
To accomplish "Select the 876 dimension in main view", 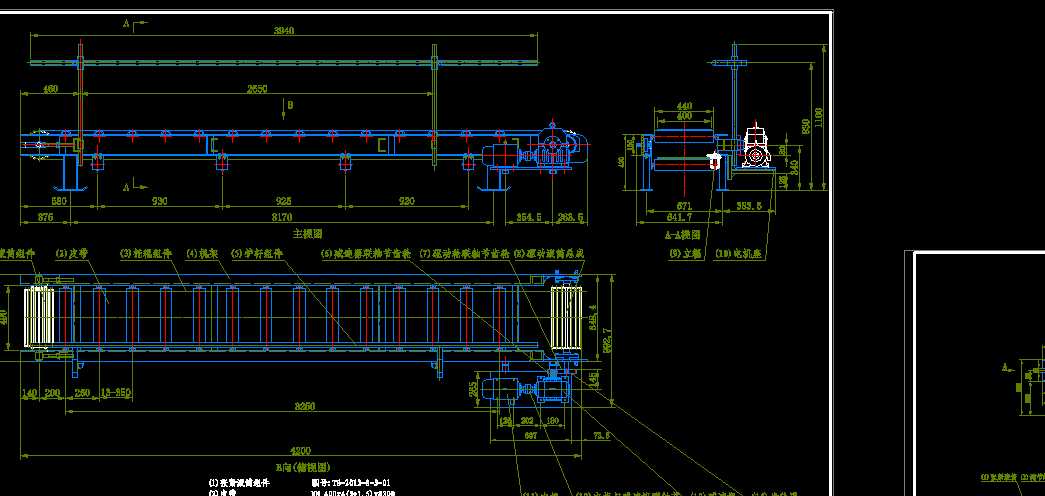I will pyautogui.click(x=45, y=217).
